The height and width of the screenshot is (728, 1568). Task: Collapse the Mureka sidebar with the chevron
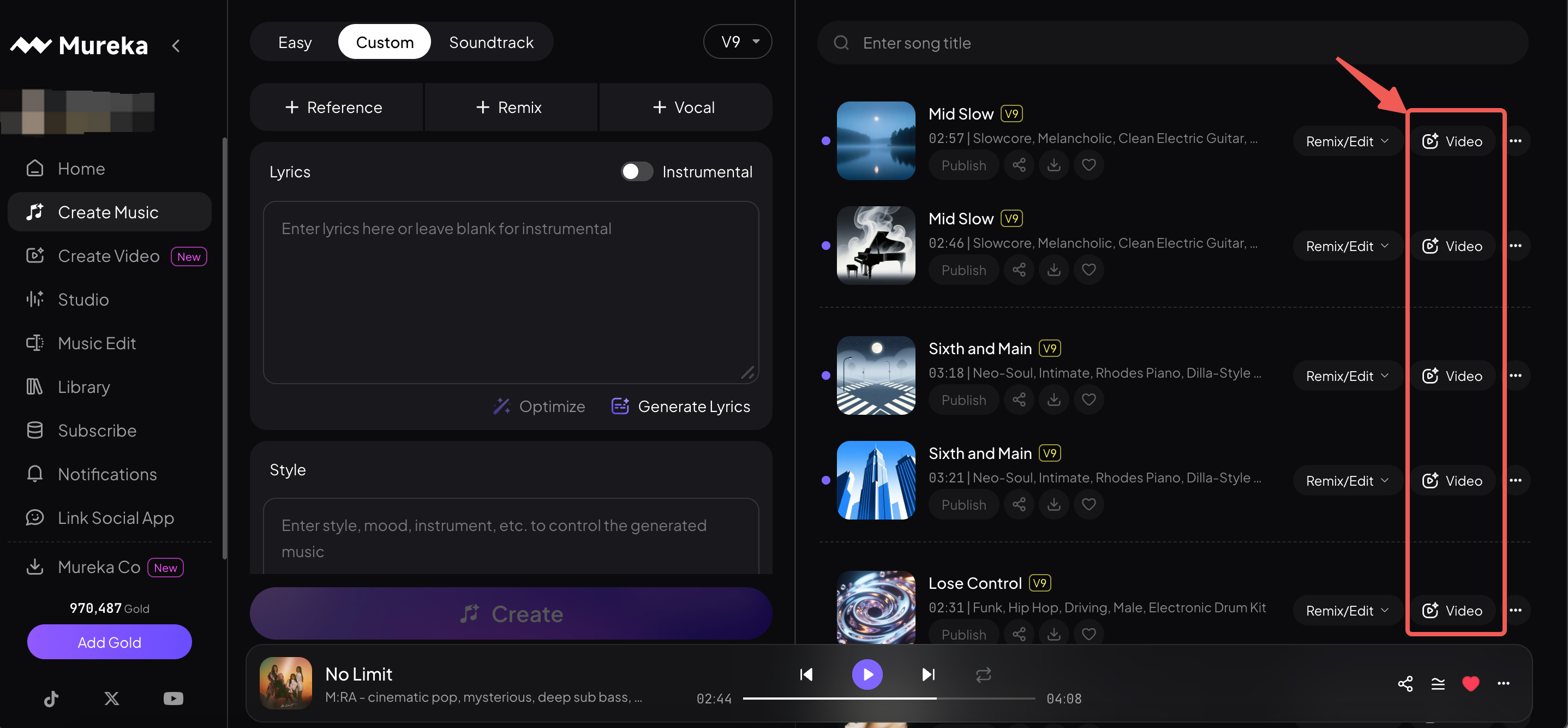point(176,46)
